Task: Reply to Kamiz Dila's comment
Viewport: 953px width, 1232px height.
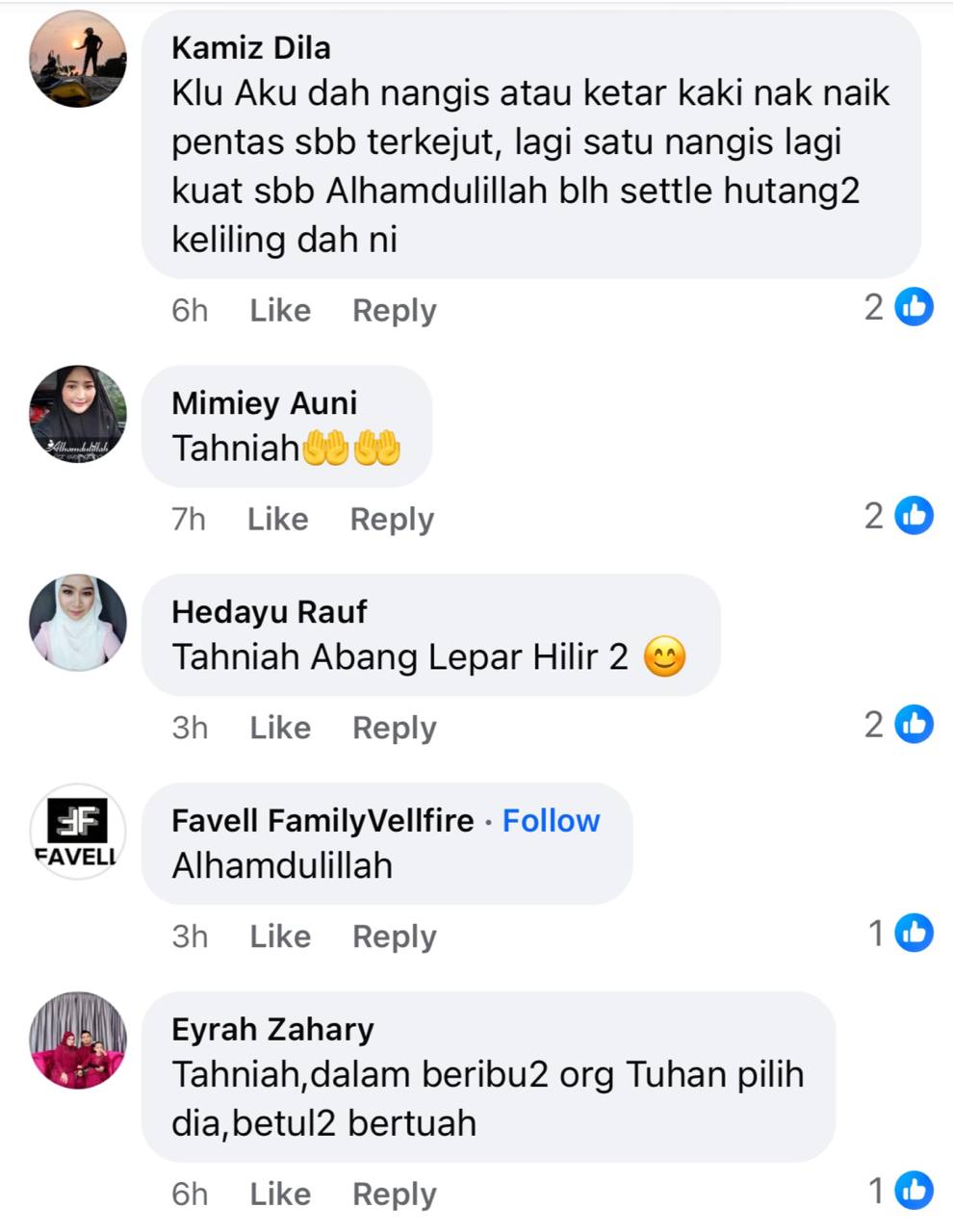Action: 395,311
